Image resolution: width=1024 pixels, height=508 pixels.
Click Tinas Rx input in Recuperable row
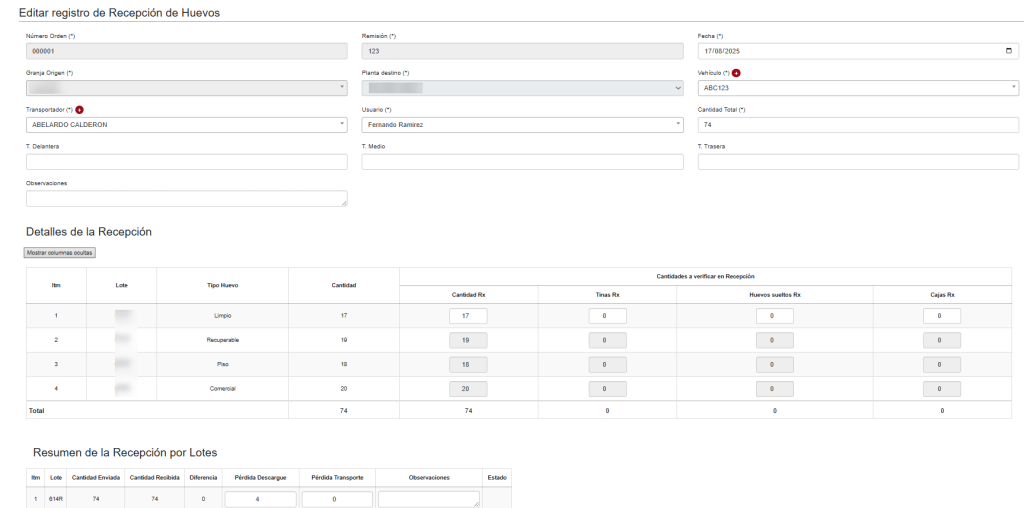pos(607,340)
